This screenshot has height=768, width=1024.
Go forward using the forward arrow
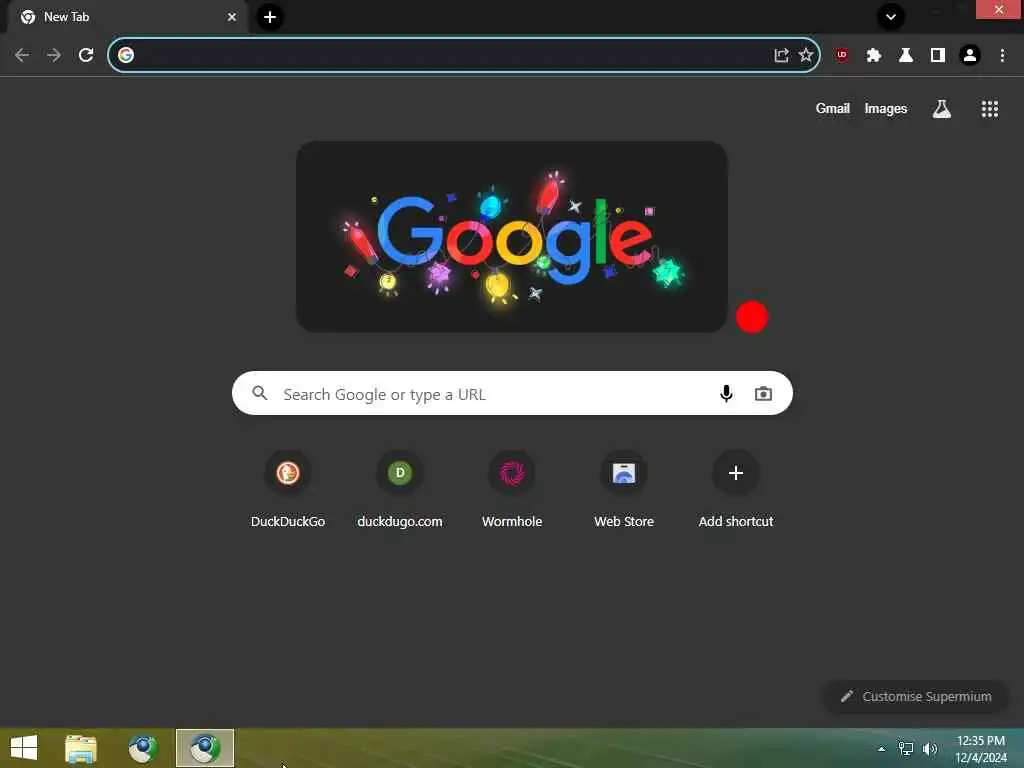point(54,55)
